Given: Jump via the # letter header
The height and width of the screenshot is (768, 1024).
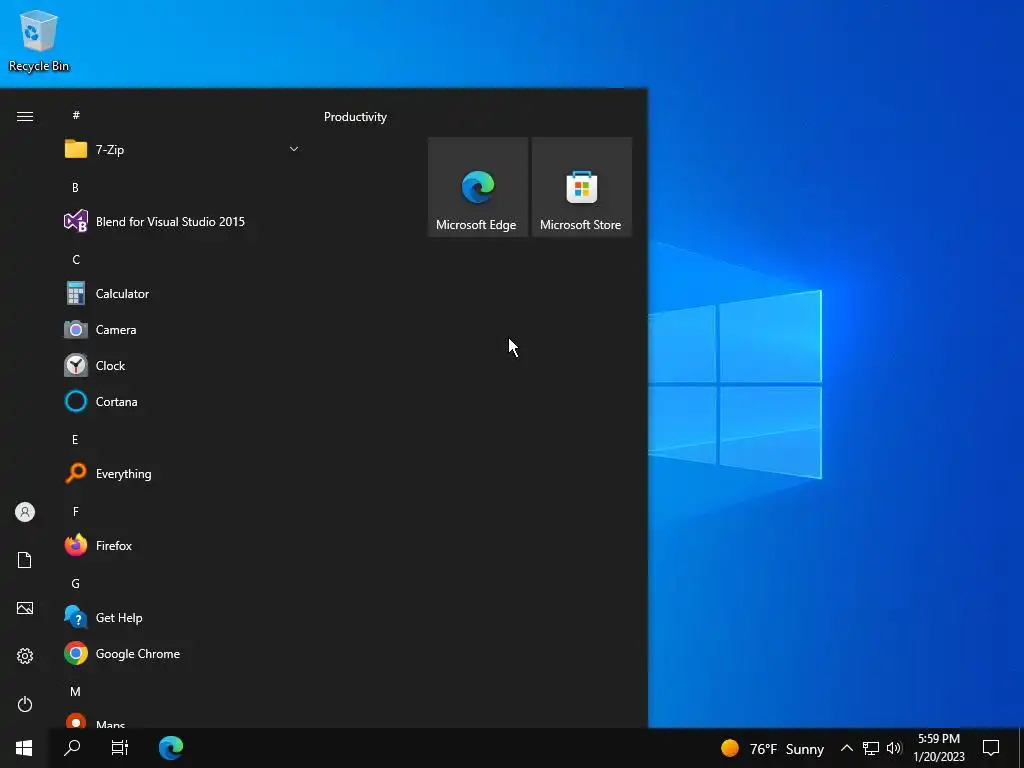Looking at the screenshot, I should click(x=76, y=115).
